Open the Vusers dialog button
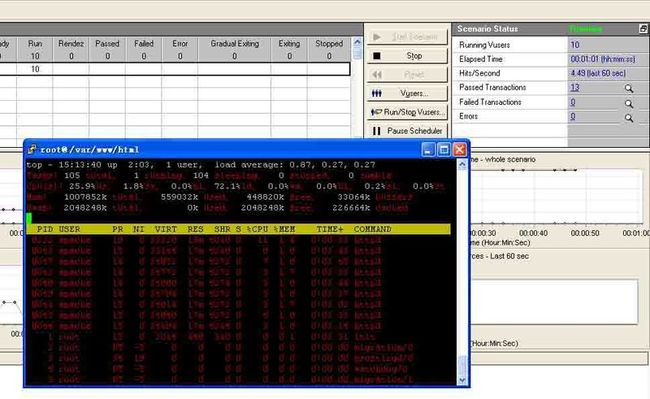This screenshot has width=650, height=399. [407, 93]
